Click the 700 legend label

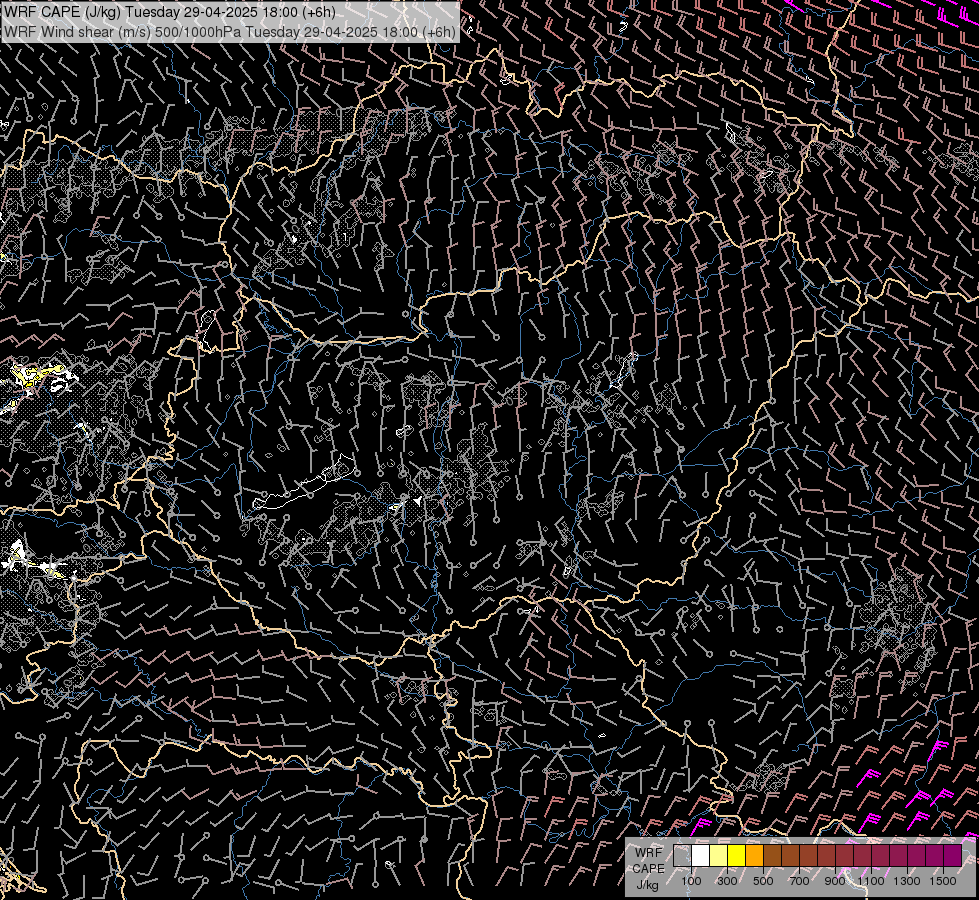point(799,881)
